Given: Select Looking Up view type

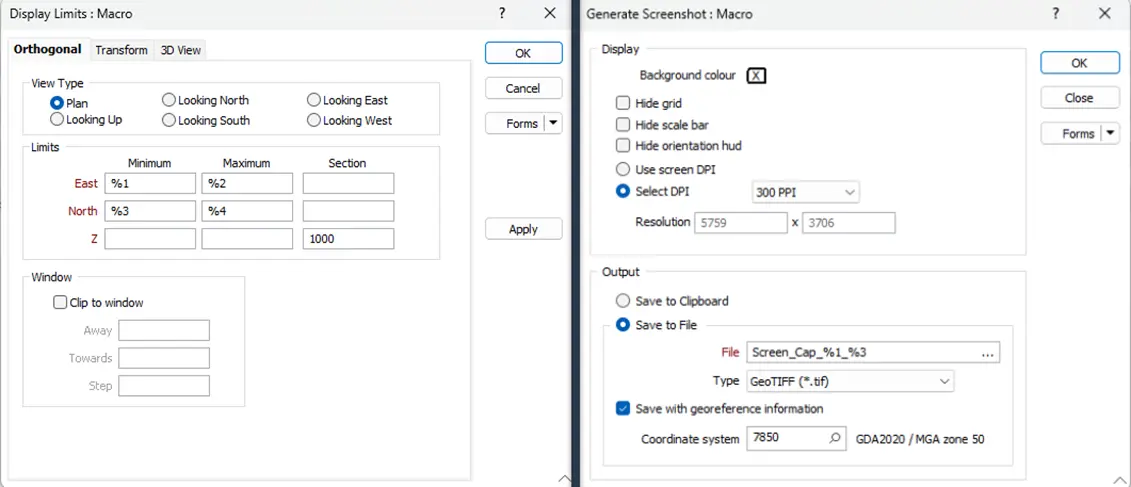Looking at the screenshot, I should 57,119.
